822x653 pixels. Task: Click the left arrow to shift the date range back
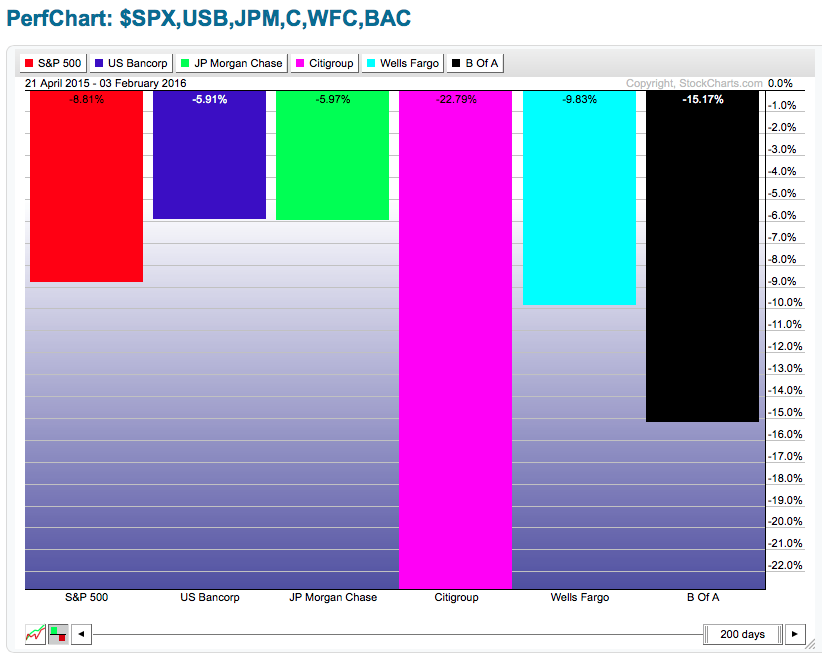[81, 634]
